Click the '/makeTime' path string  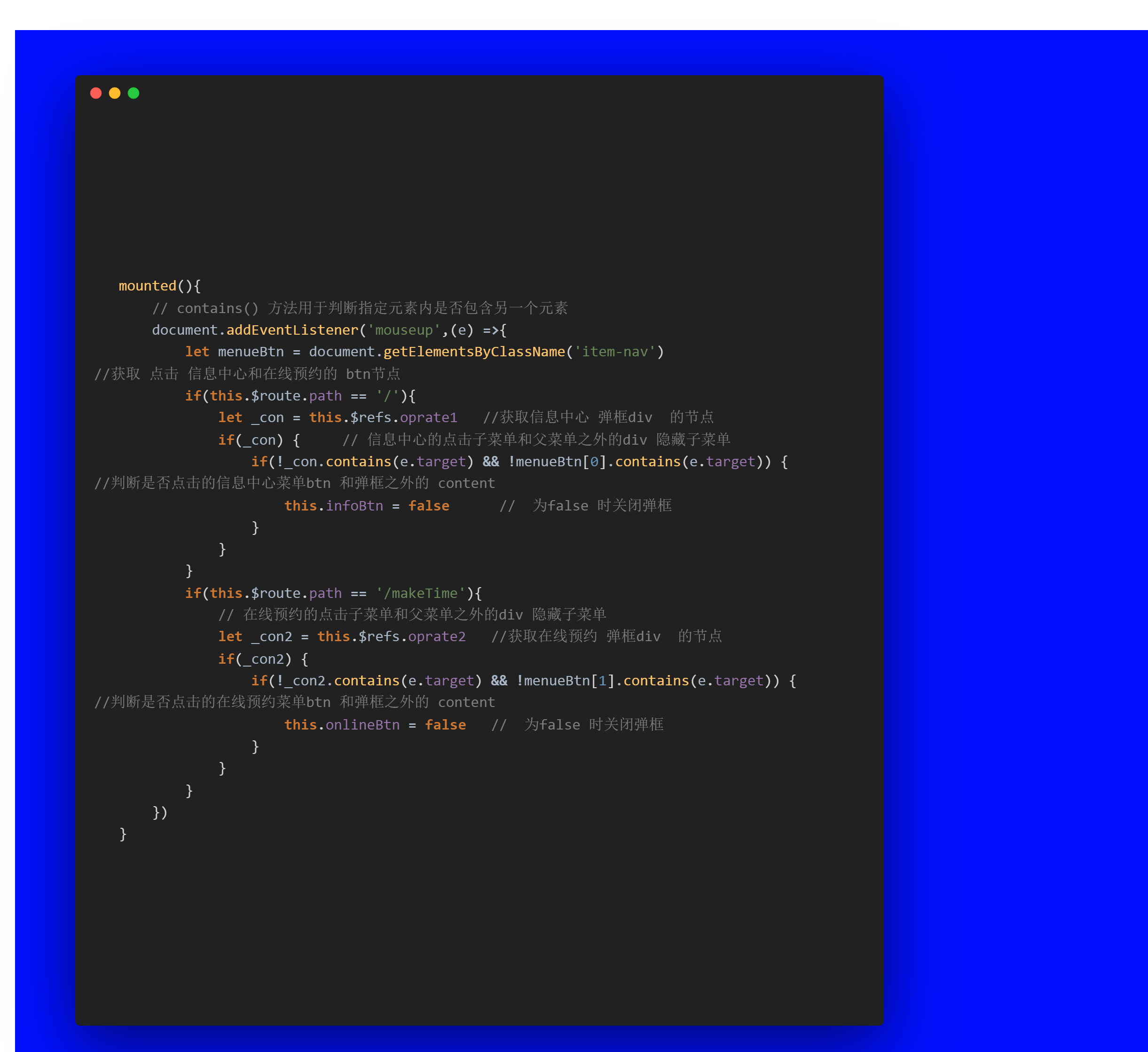tap(420, 593)
